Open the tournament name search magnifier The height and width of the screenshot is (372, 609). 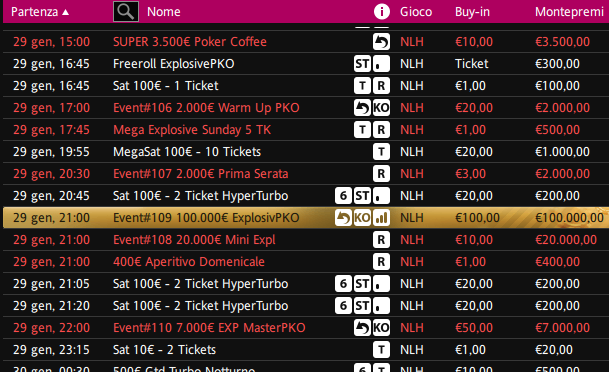point(126,12)
